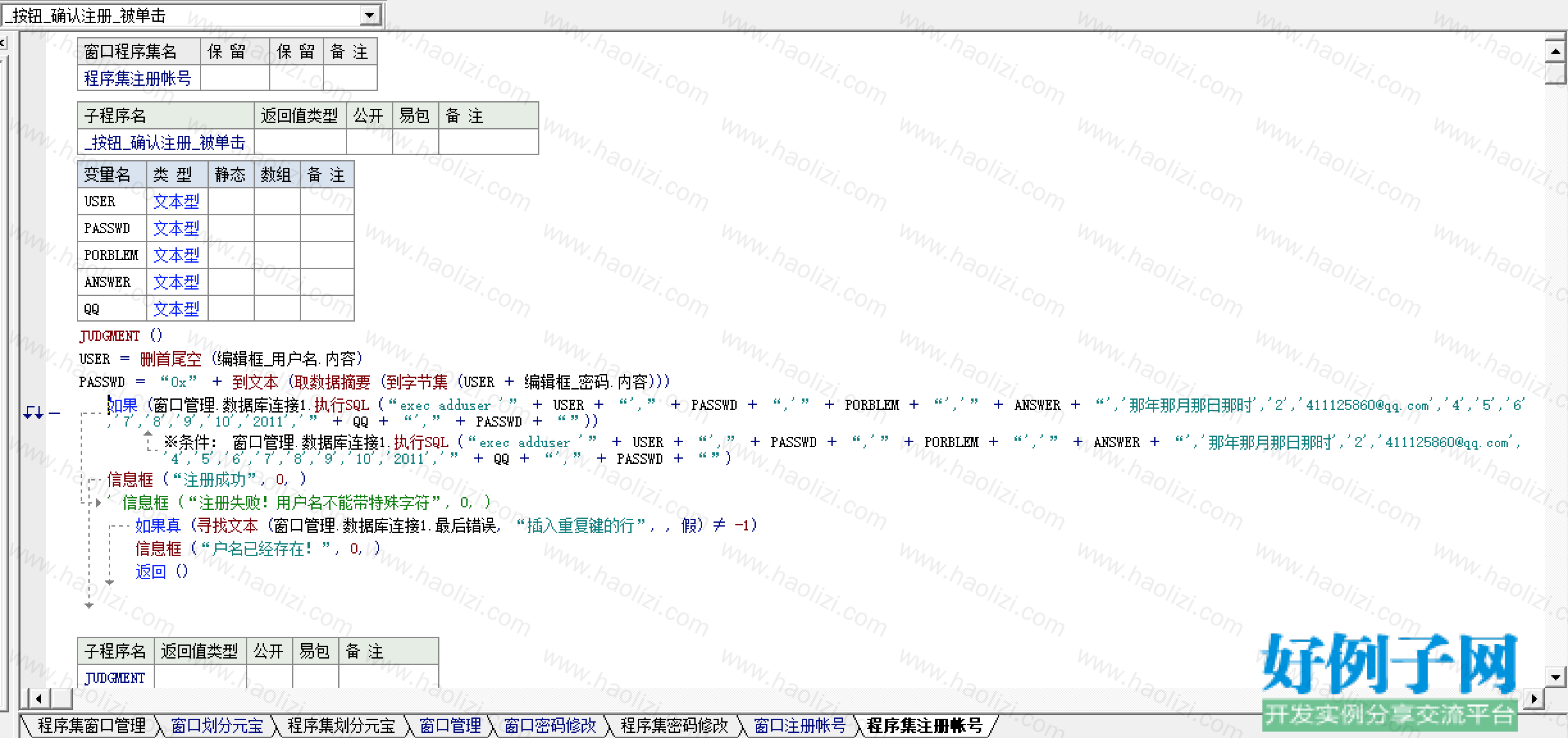Click the 返回值类型 header in first subroutine table

(x=300, y=115)
